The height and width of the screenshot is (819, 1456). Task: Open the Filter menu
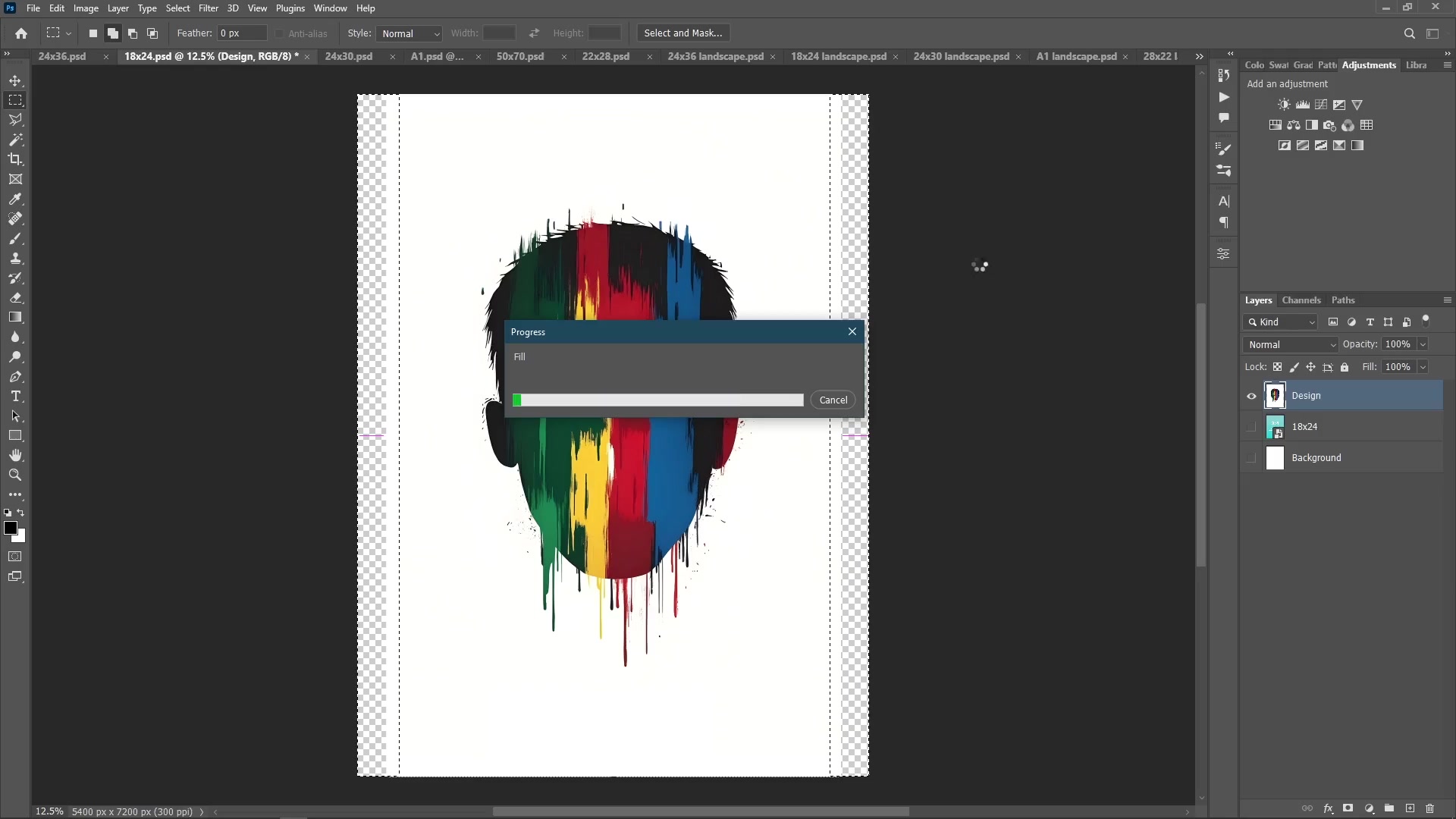click(209, 8)
